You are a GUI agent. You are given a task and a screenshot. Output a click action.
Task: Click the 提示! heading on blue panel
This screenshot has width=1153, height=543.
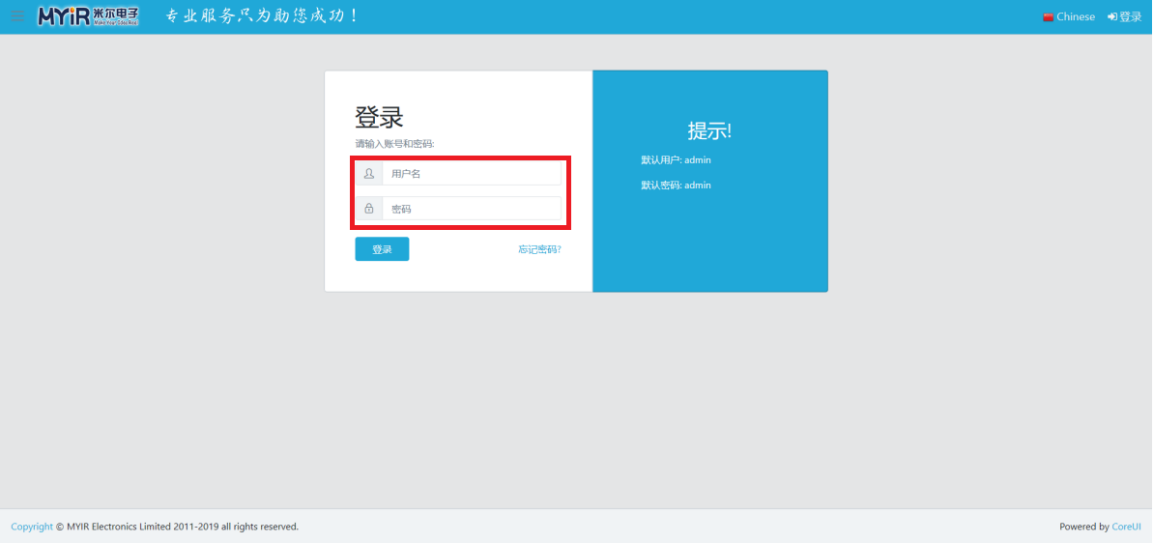tap(709, 131)
